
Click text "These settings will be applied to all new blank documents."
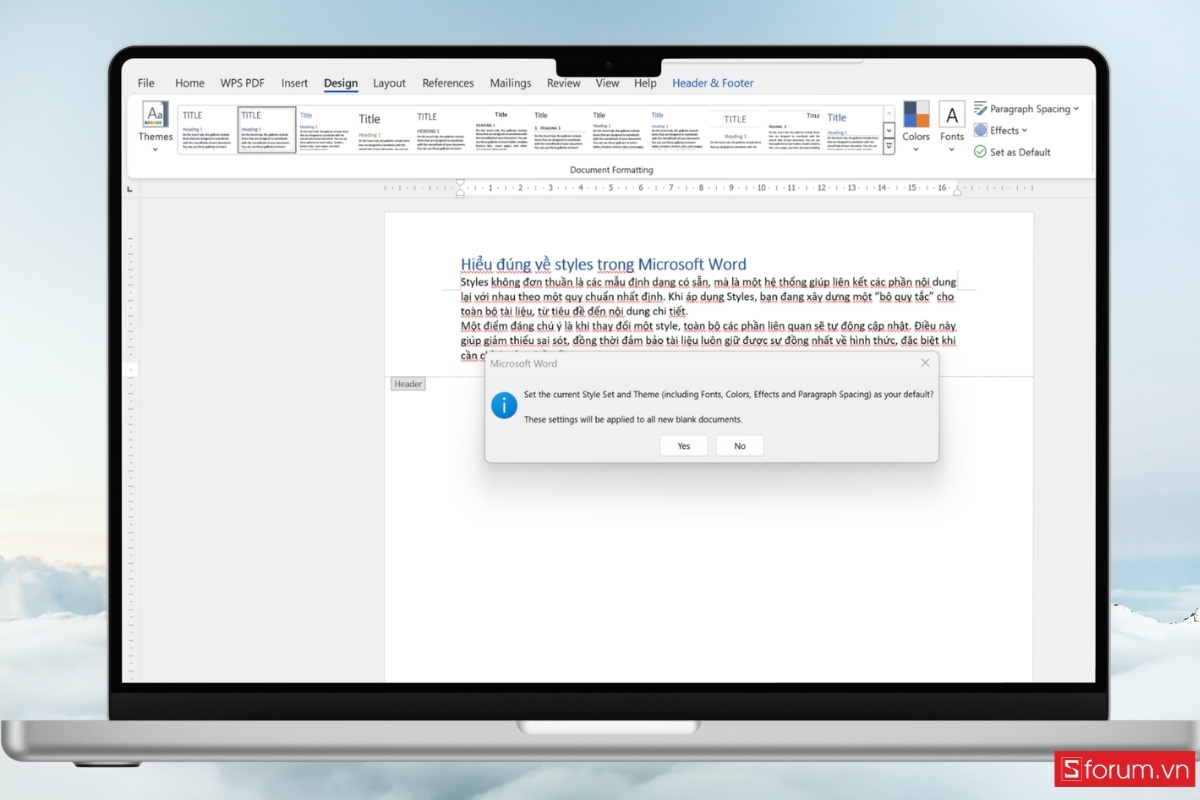click(633, 420)
